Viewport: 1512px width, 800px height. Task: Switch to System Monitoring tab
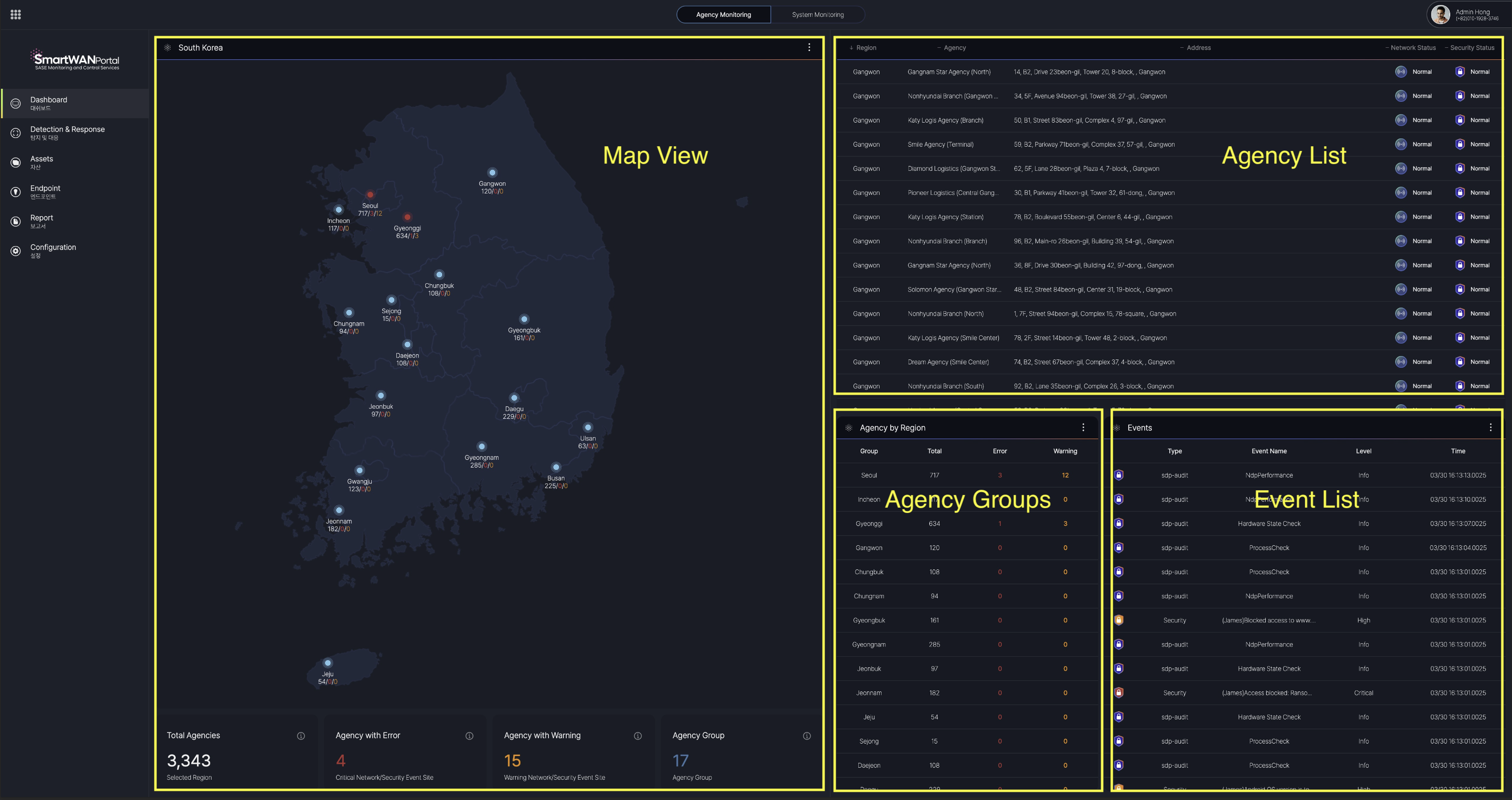click(818, 14)
